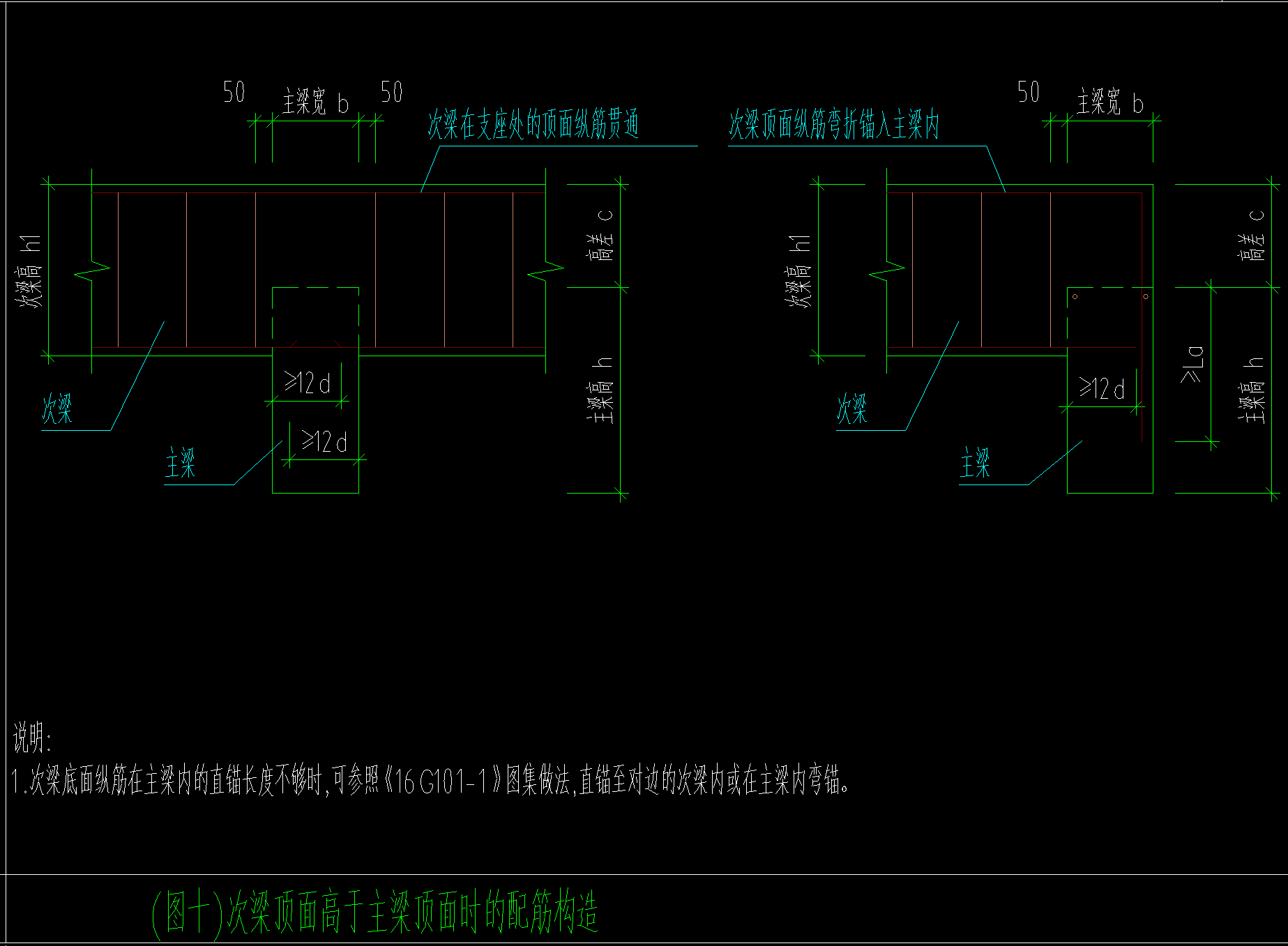Select 主梁高 h text in the left diagram

(x=601, y=390)
